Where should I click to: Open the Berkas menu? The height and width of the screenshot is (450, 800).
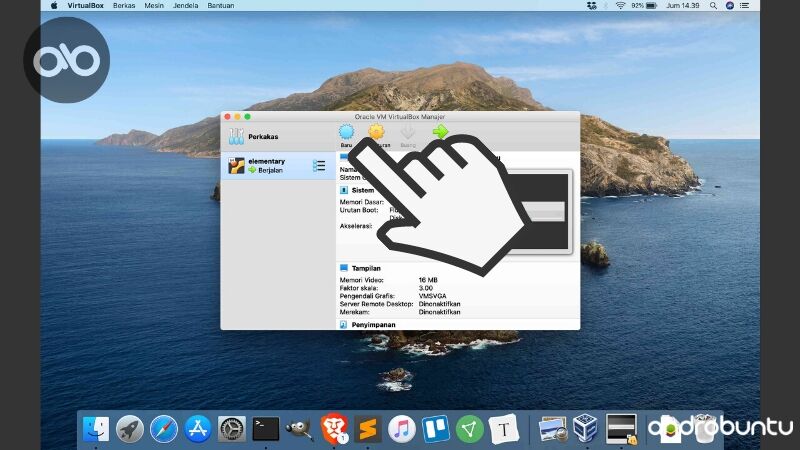124,6
